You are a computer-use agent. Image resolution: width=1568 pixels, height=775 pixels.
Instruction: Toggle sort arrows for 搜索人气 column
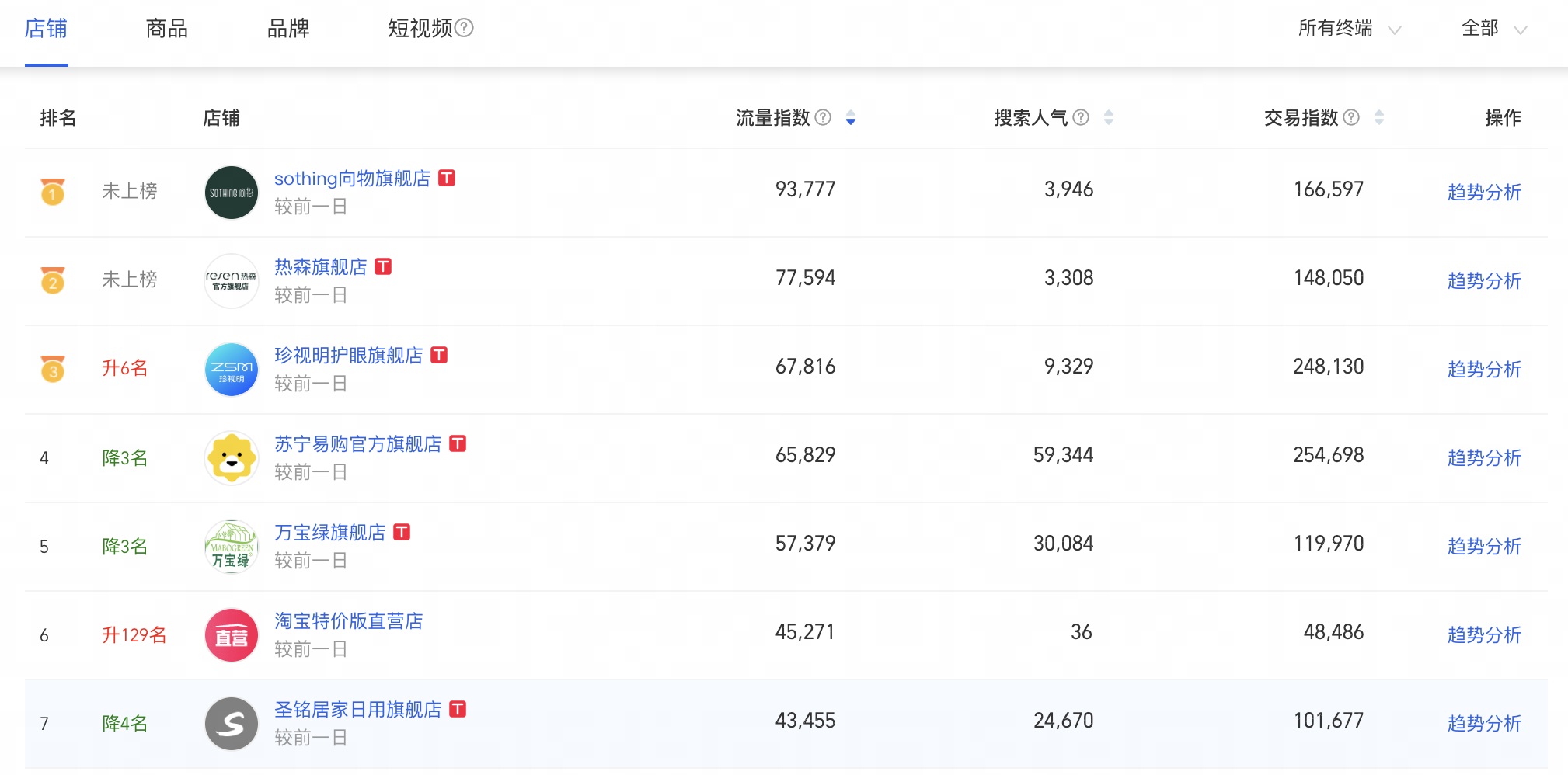pos(1109,117)
